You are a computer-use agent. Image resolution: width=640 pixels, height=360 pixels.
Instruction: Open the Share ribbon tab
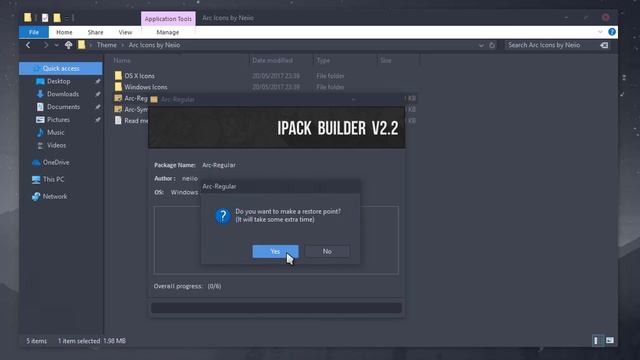96,32
